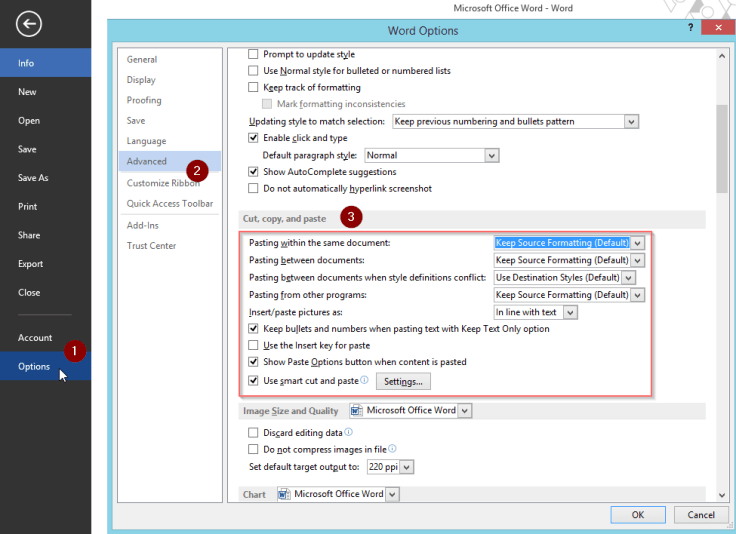Check Use Normal style for bulleted lists
Viewport: 736px width, 534px height.
tap(253, 70)
